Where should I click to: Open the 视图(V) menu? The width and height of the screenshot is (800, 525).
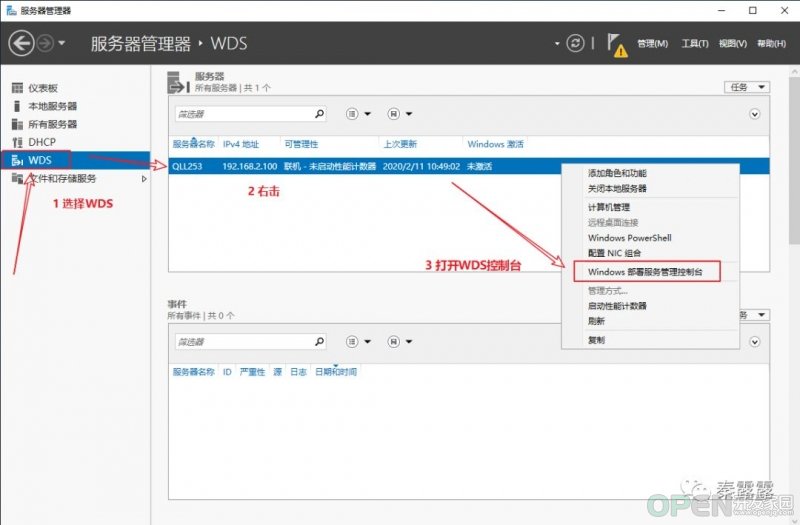[733, 44]
